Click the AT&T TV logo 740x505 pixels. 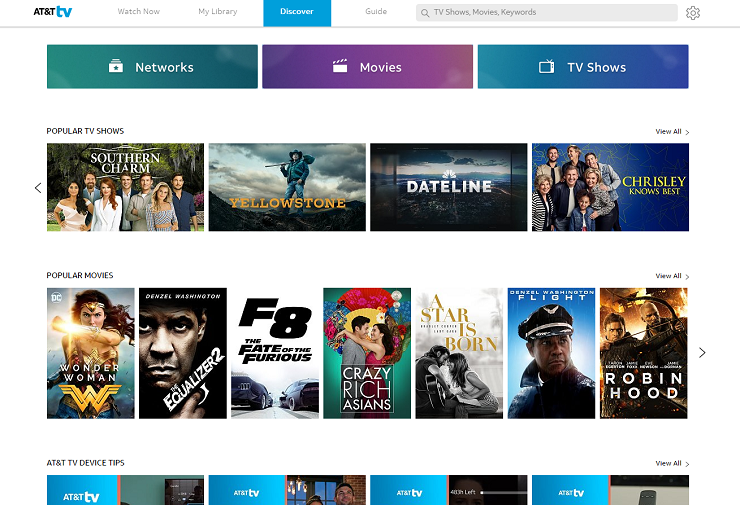point(52,11)
